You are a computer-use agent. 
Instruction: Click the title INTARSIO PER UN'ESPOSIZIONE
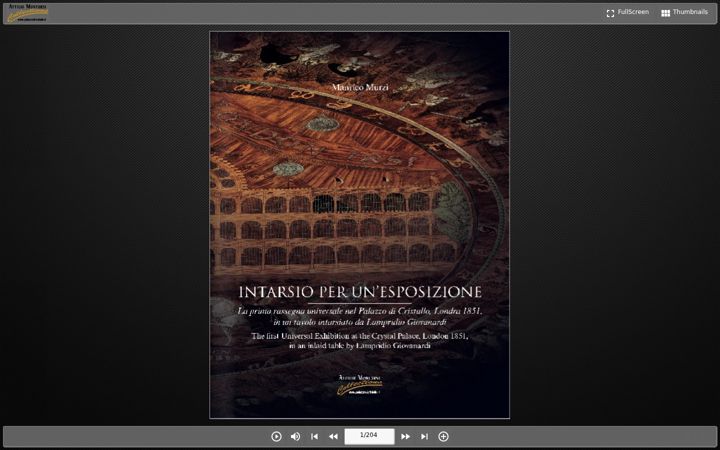point(360,292)
